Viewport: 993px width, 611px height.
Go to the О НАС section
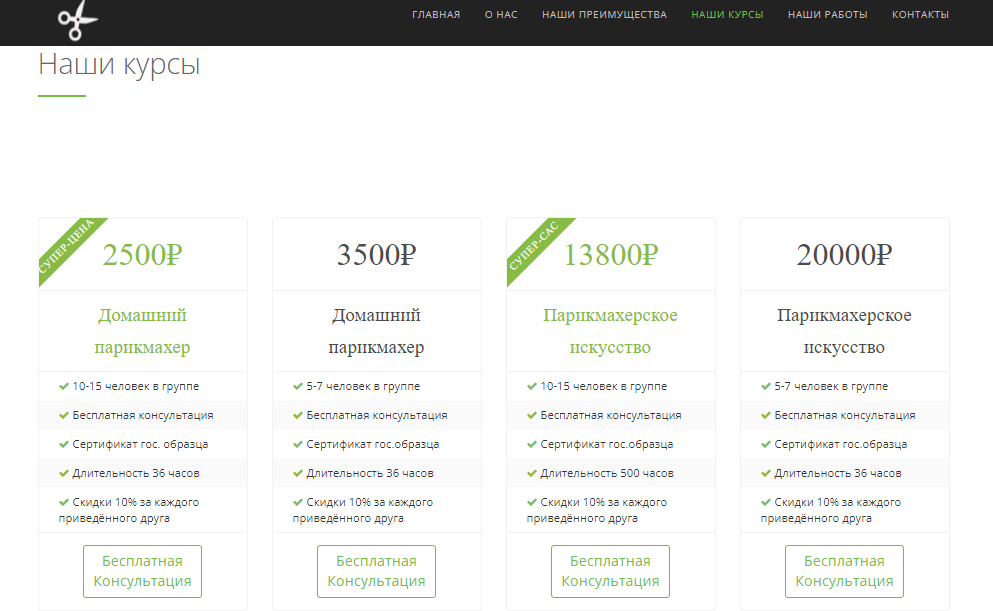click(x=501, y=15)
